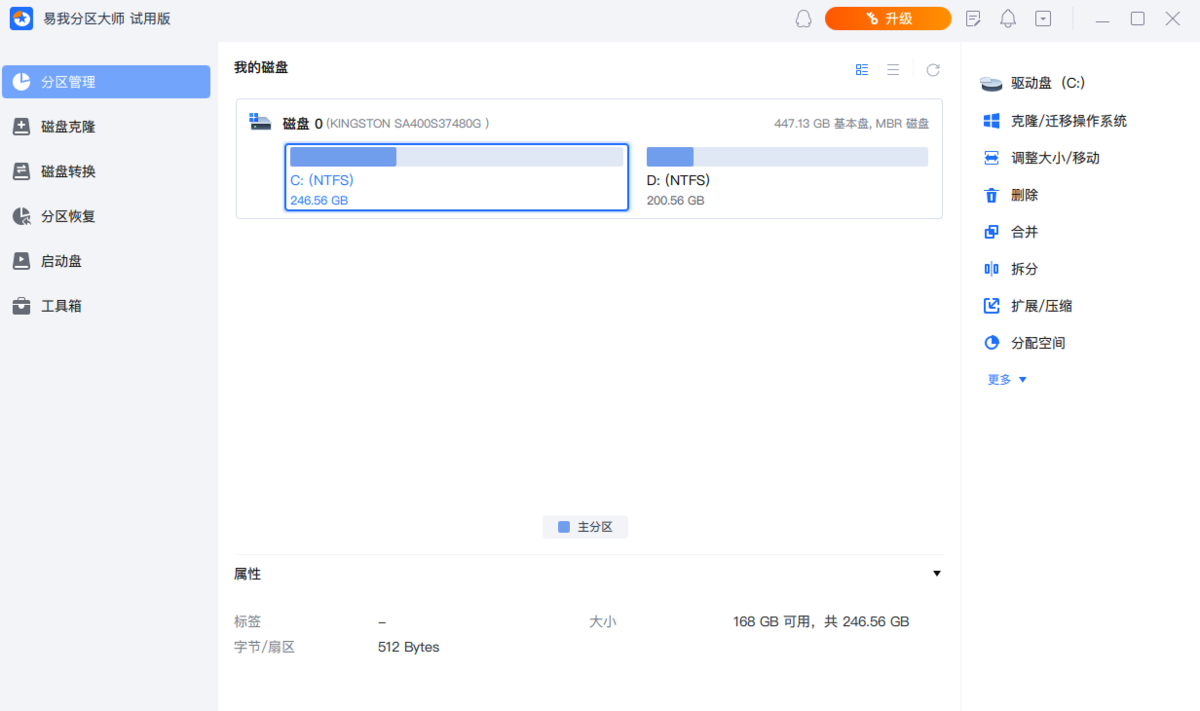Viewport: 1200px width, 711px height.
Task: Collapse the 属性 properties section
Action: tap(936, 573)
